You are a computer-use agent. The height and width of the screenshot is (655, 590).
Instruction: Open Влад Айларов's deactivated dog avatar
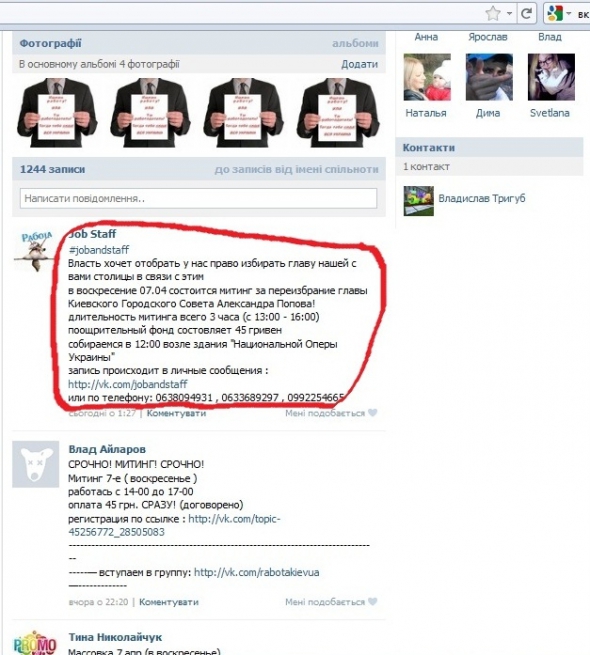(x=36, y=464)
